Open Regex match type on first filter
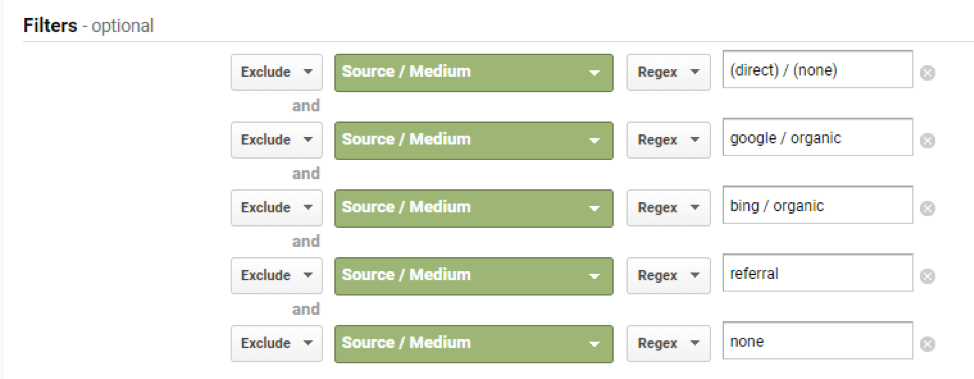The width and height of the screenshot is (974, 379). point(668,72)
